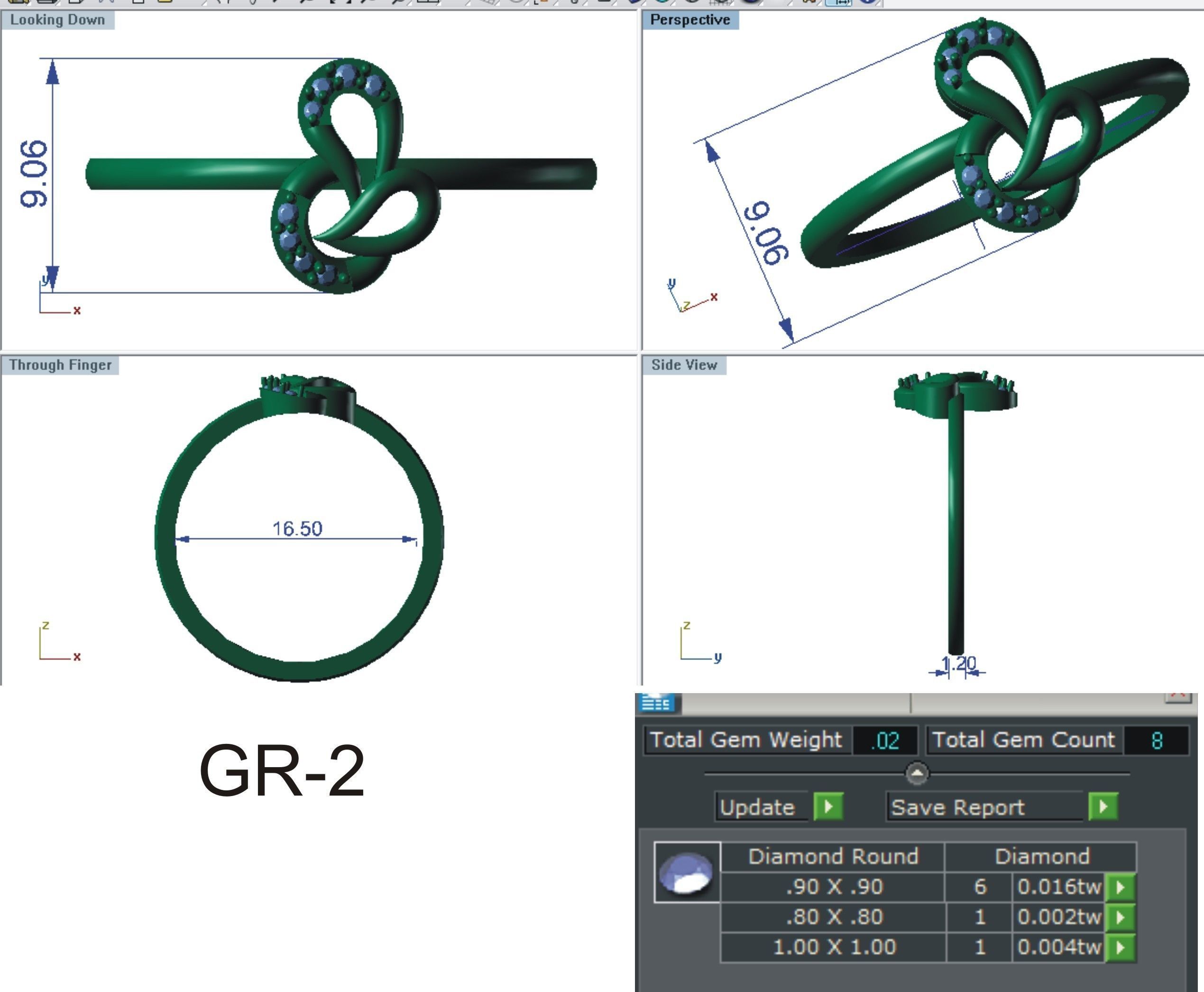
Task: Click the axis gizmo in Through Finger view
Action: 60,642
